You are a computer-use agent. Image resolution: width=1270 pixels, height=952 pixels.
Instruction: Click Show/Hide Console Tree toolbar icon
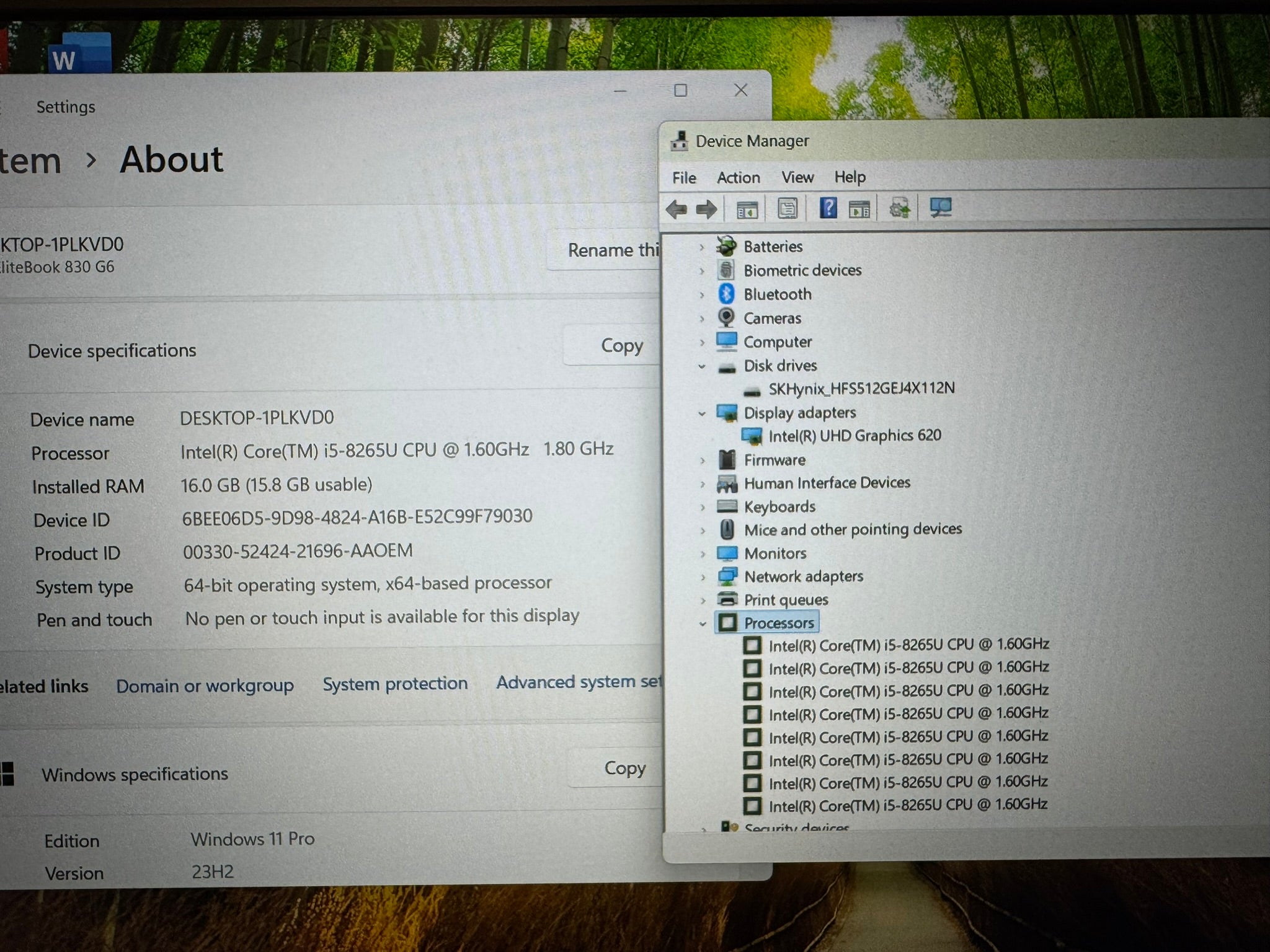pyautogui.click(x=747, y=209)
